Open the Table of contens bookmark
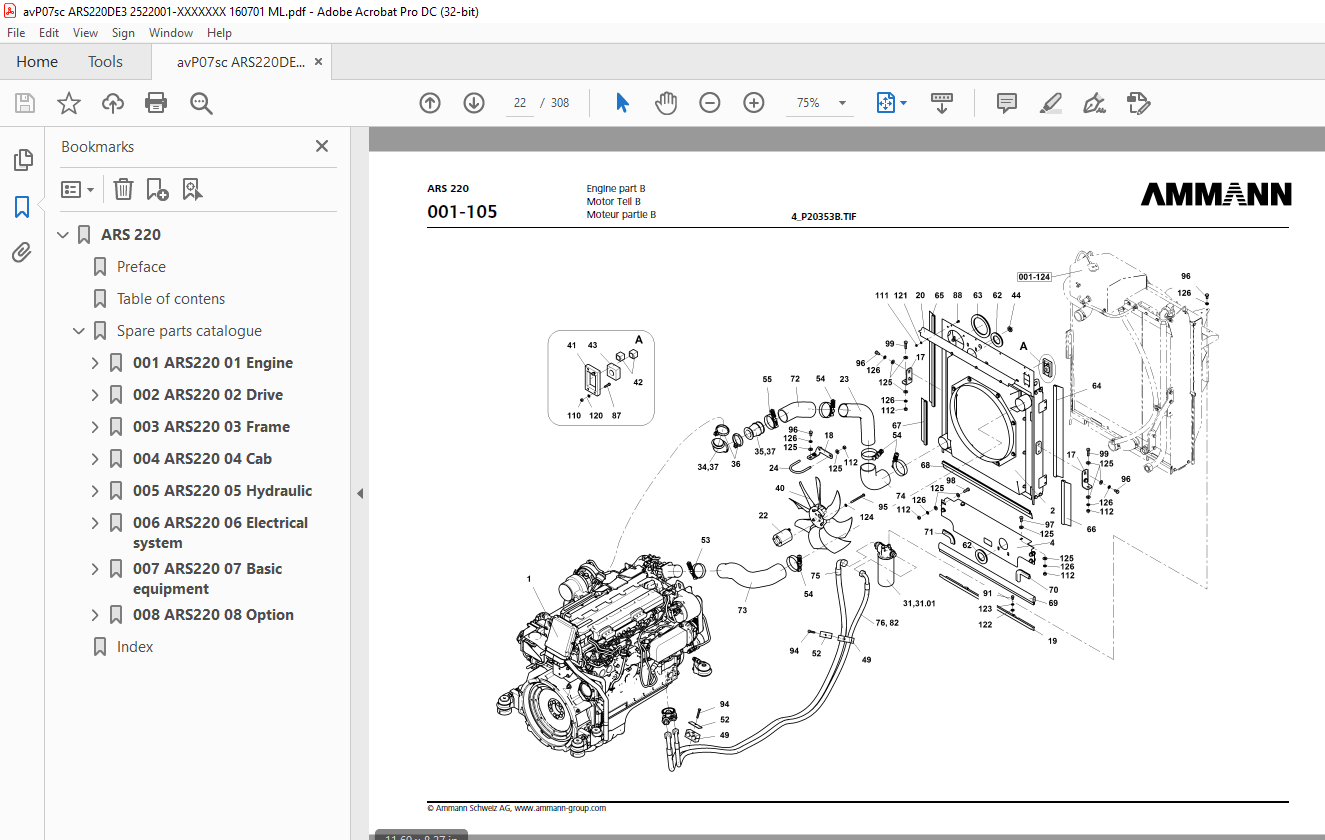1325x840 pixels. (x=171, y=299)
